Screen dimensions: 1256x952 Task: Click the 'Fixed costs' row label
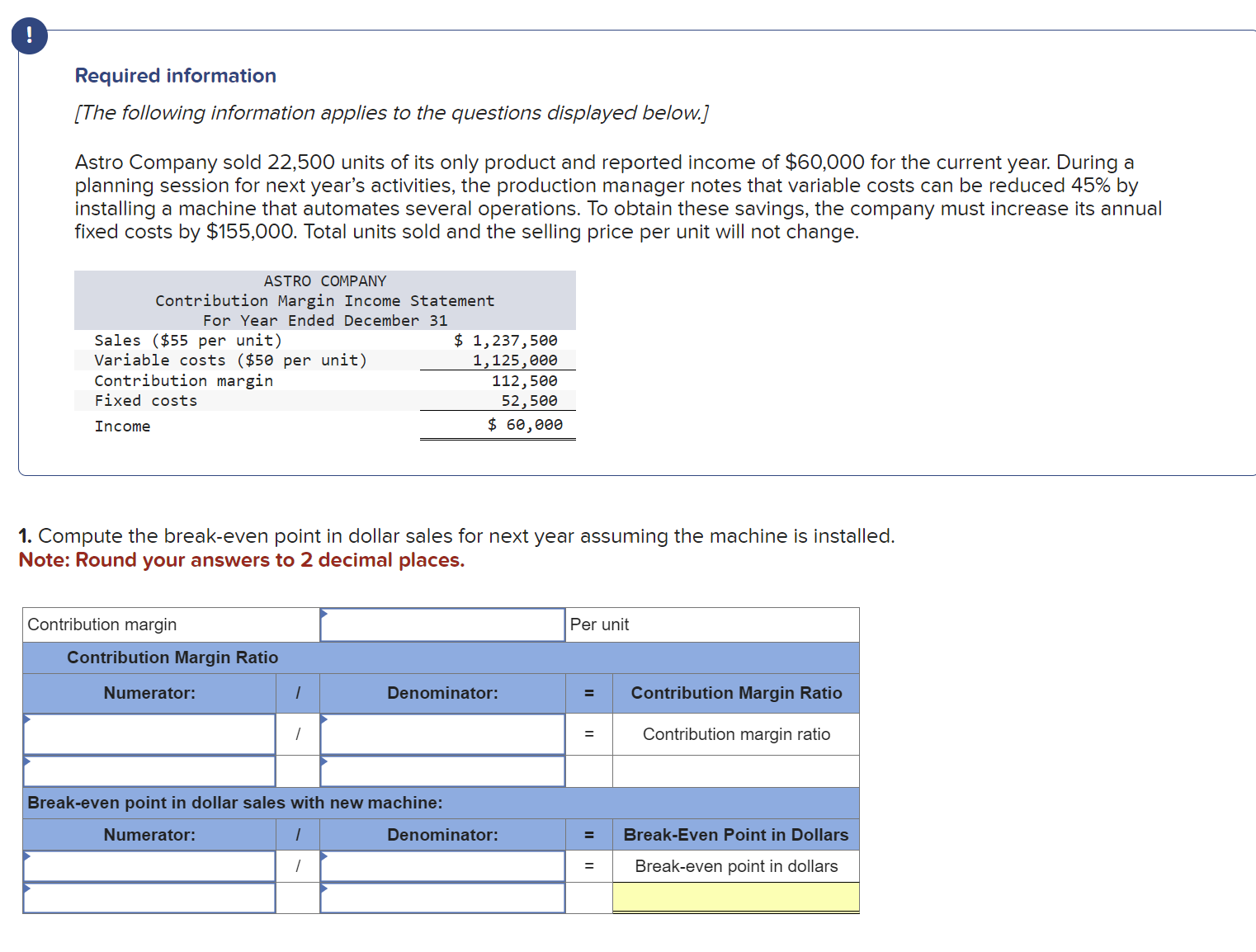146,401
